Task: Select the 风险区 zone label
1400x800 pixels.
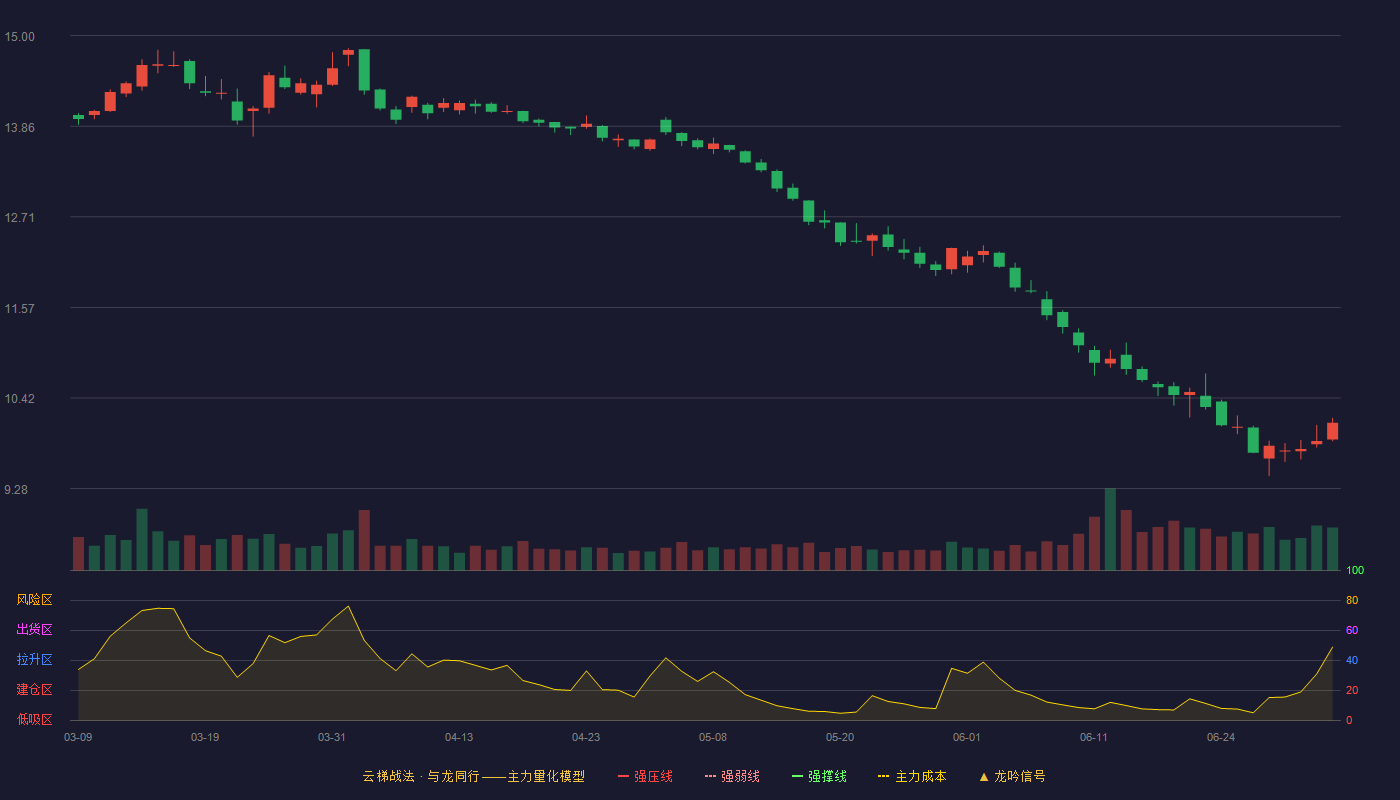Action: pyautogui.click(x=34, y=600)
